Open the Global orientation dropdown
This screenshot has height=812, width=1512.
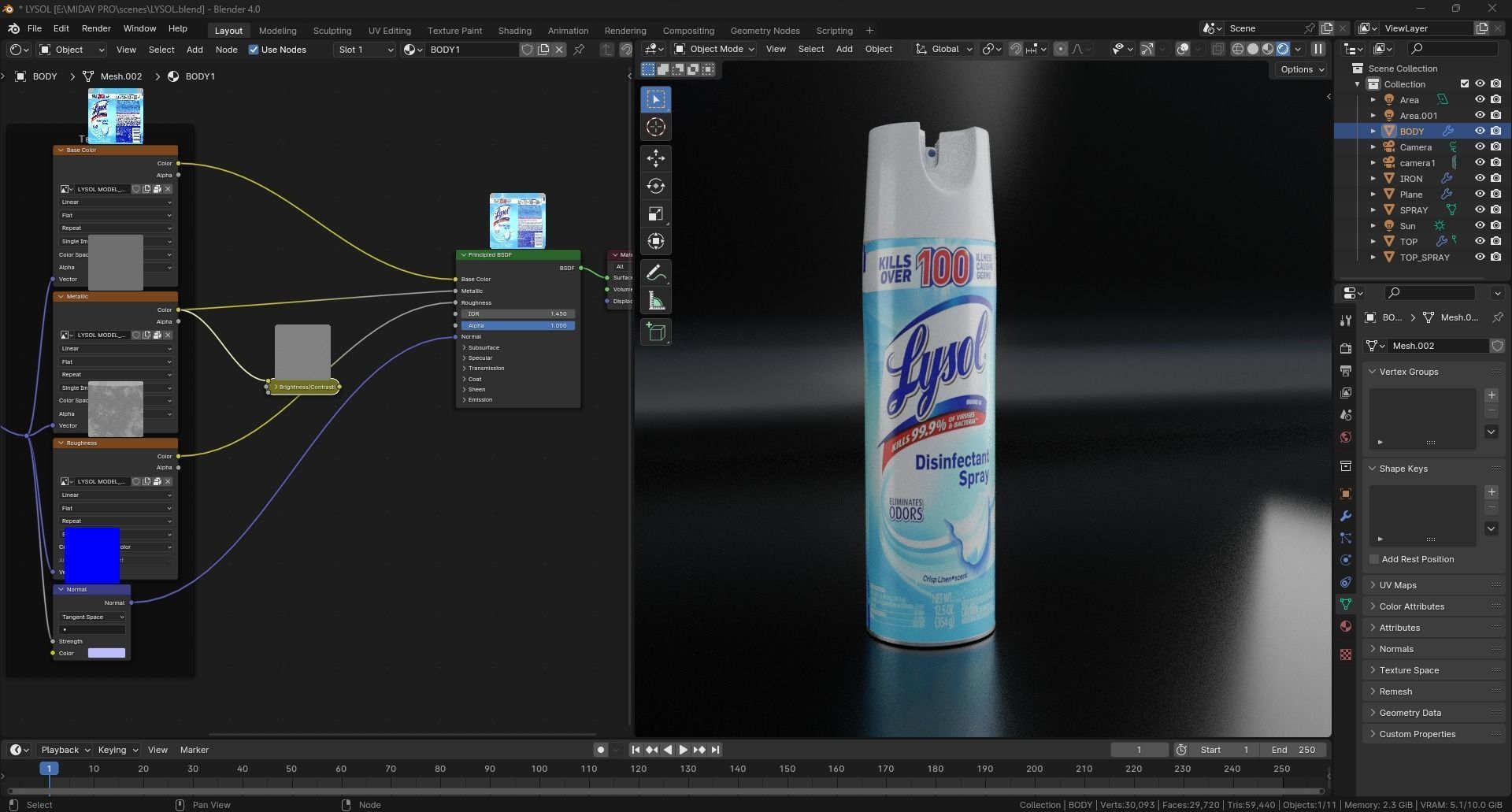pos(943,49)
